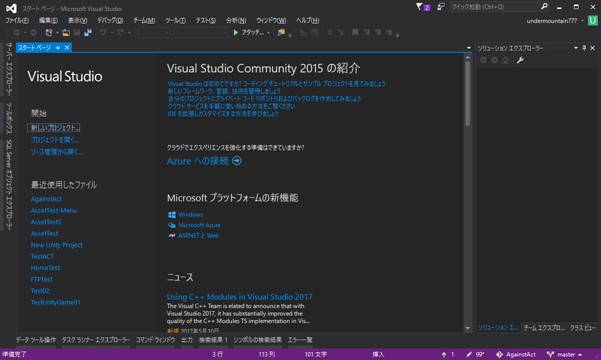
Task: Click the Navigate Forward toolbar icon
Action: pyautogui.click(x=34, y=33)
